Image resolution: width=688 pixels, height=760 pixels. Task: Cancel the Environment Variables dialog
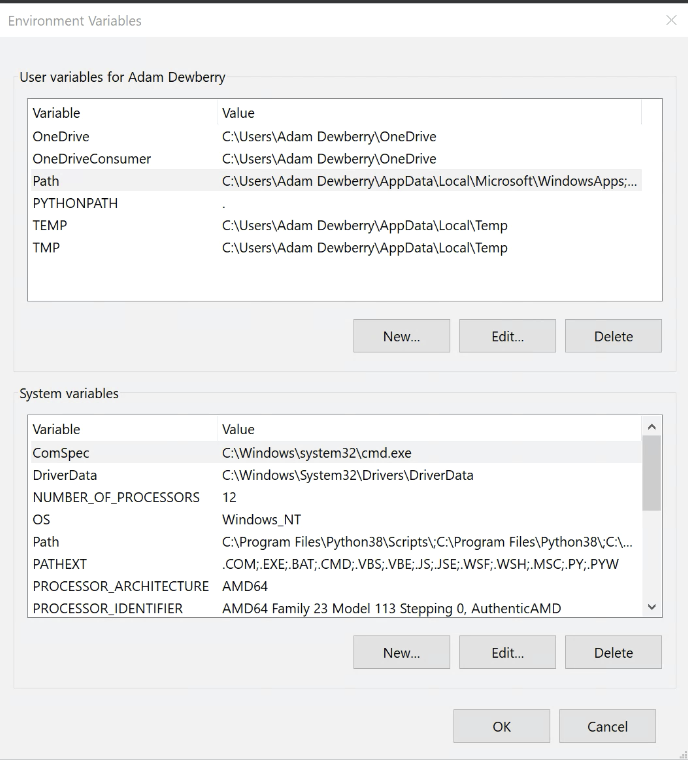607,726
